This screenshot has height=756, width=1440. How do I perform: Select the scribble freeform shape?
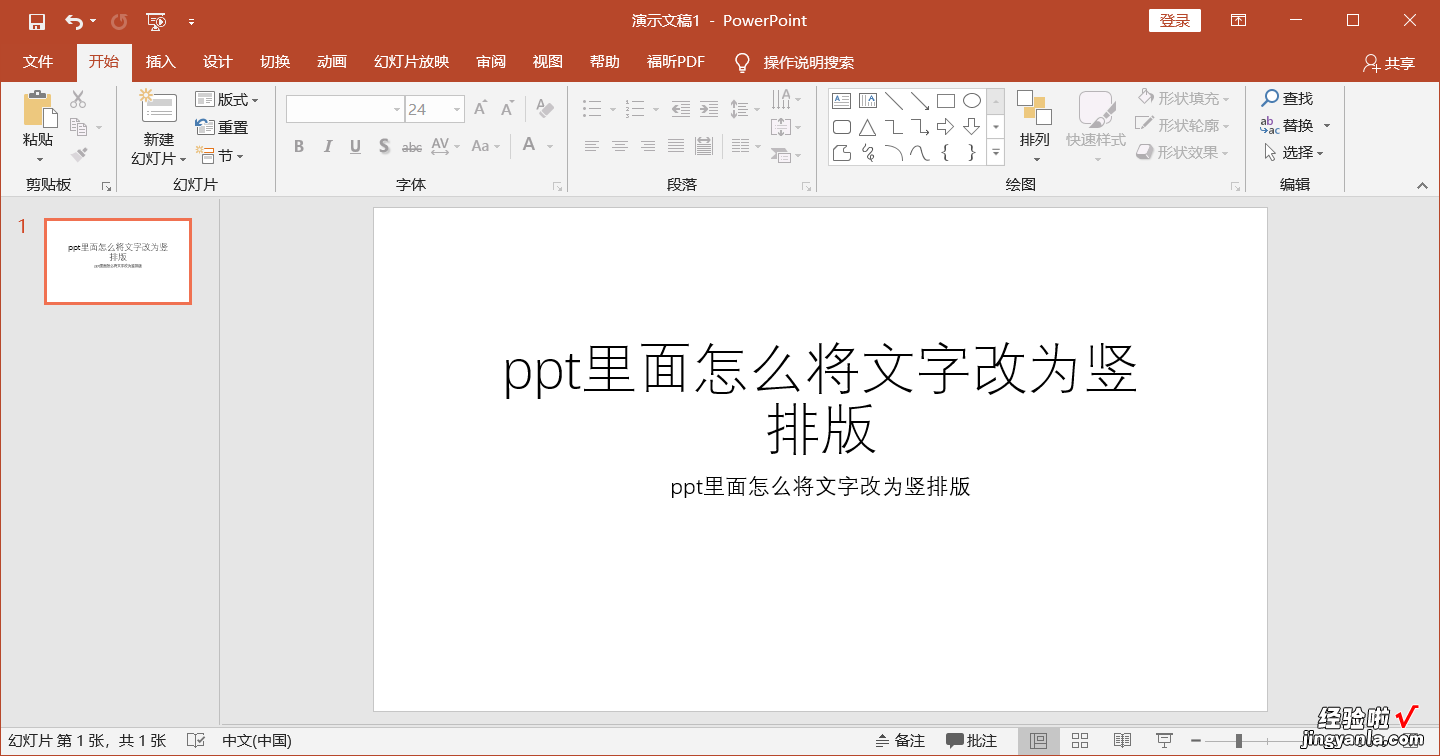tap(868, 153)
